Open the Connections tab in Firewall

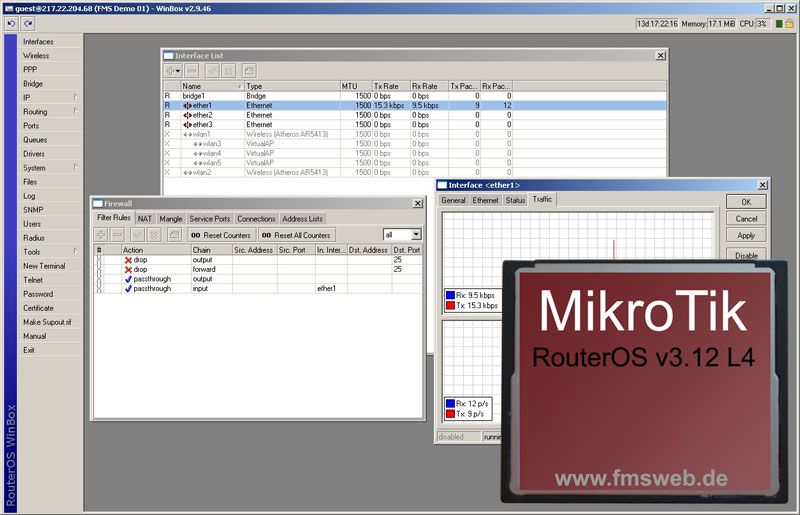click(256, 218)
